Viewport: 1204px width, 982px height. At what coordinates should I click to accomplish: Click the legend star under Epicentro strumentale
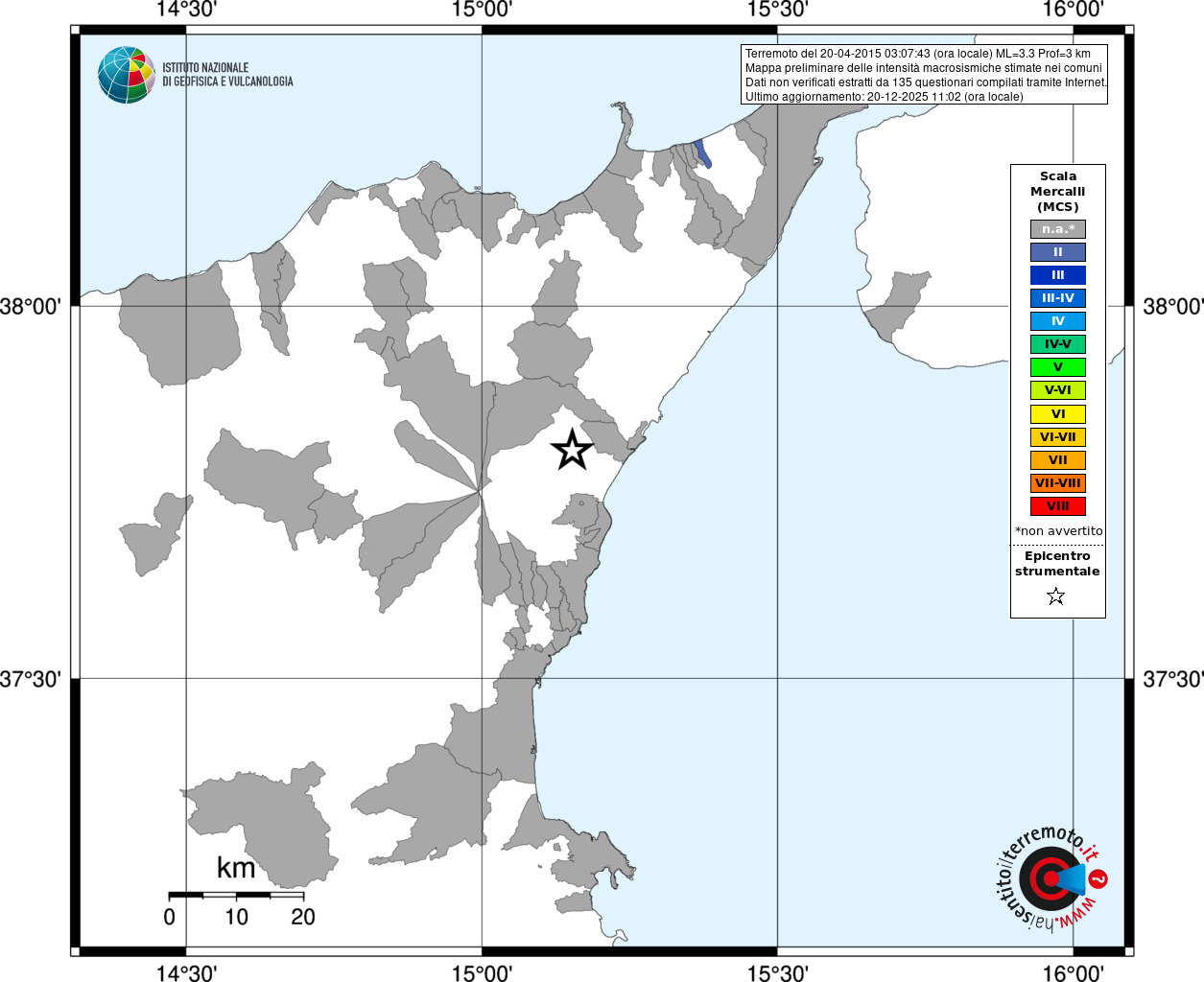pyautogui.click(x=1056, y=596)
